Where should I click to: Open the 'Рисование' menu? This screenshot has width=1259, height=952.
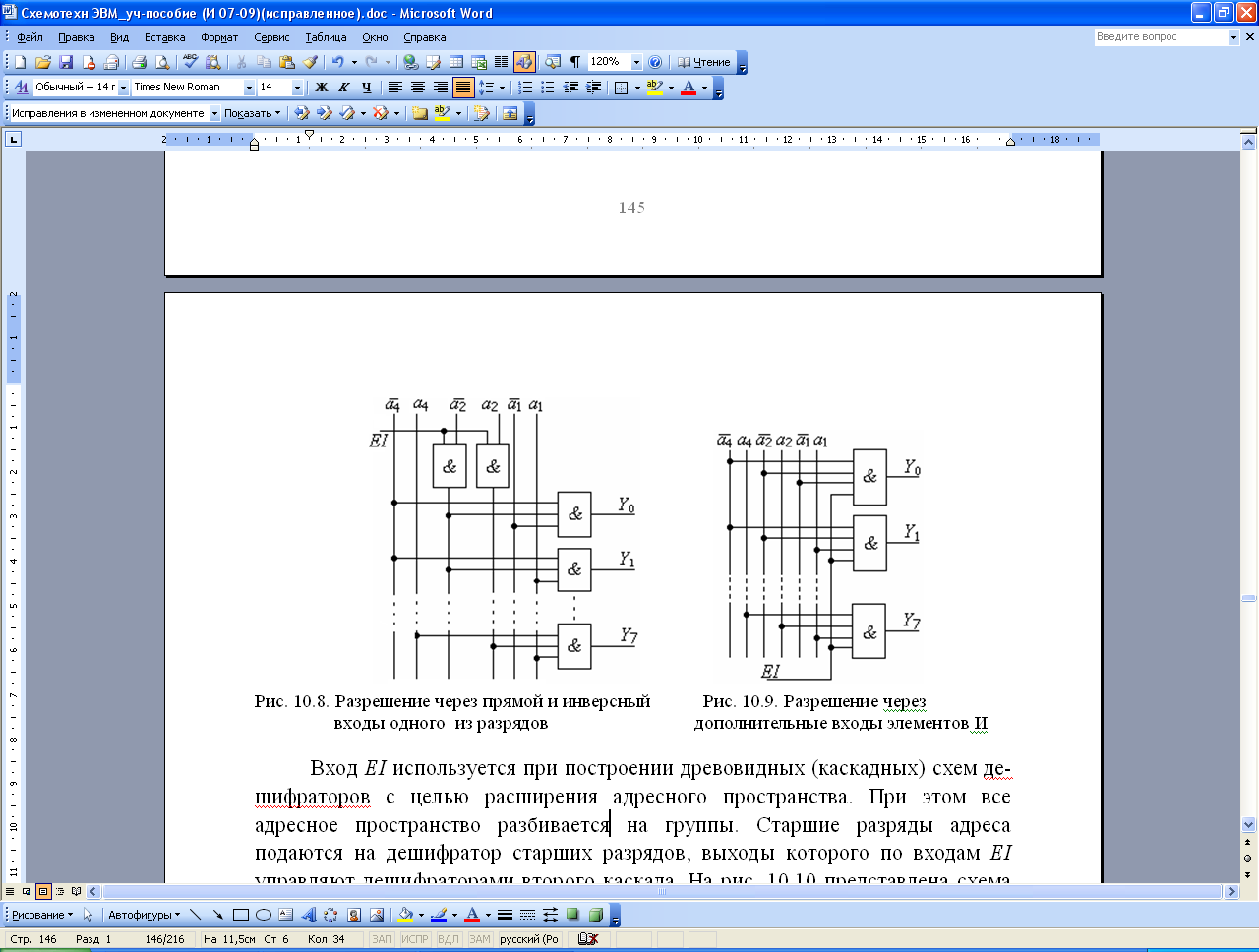[42, 915]
